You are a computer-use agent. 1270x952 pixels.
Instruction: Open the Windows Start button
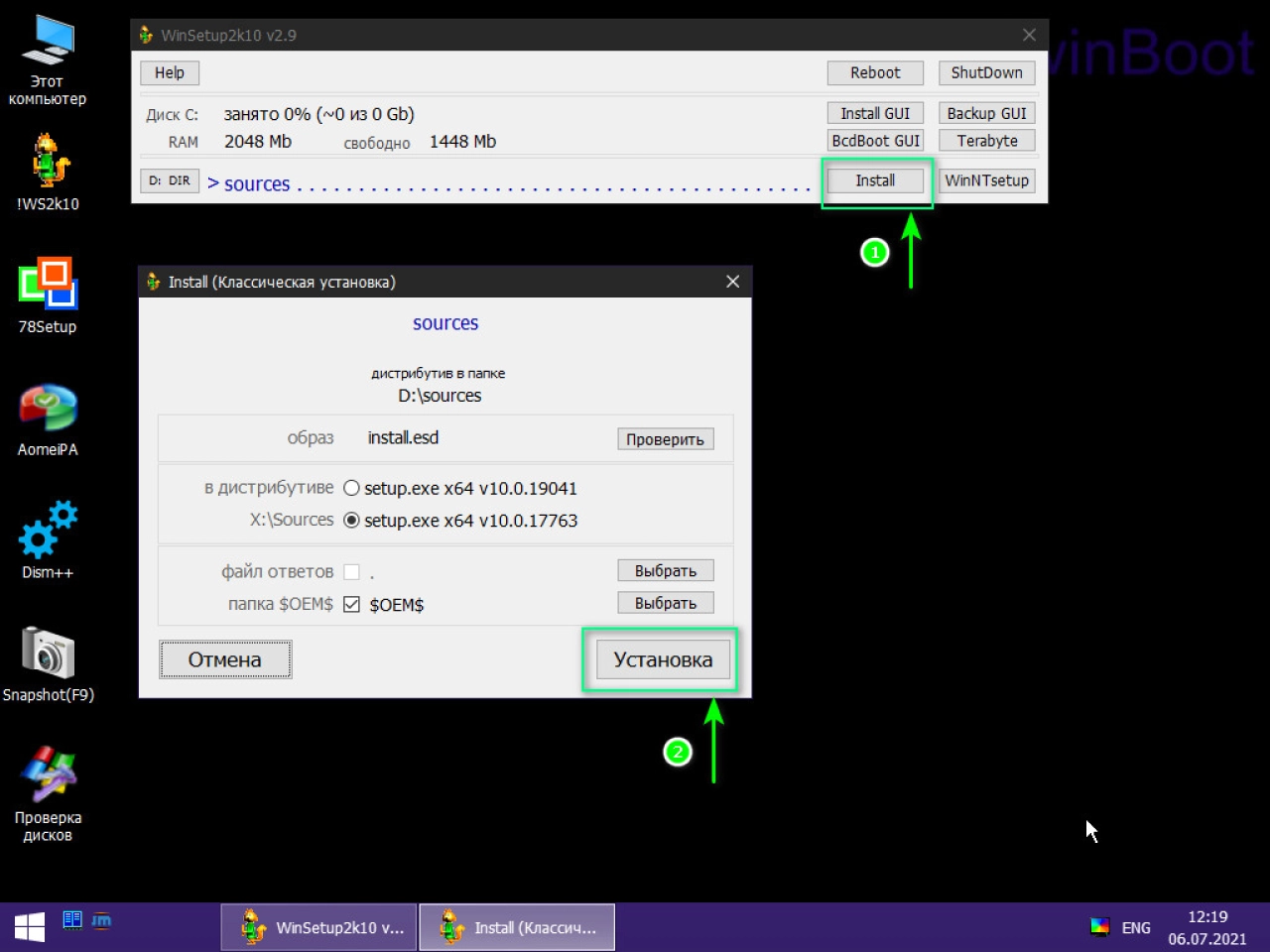(x=30, y=927)
